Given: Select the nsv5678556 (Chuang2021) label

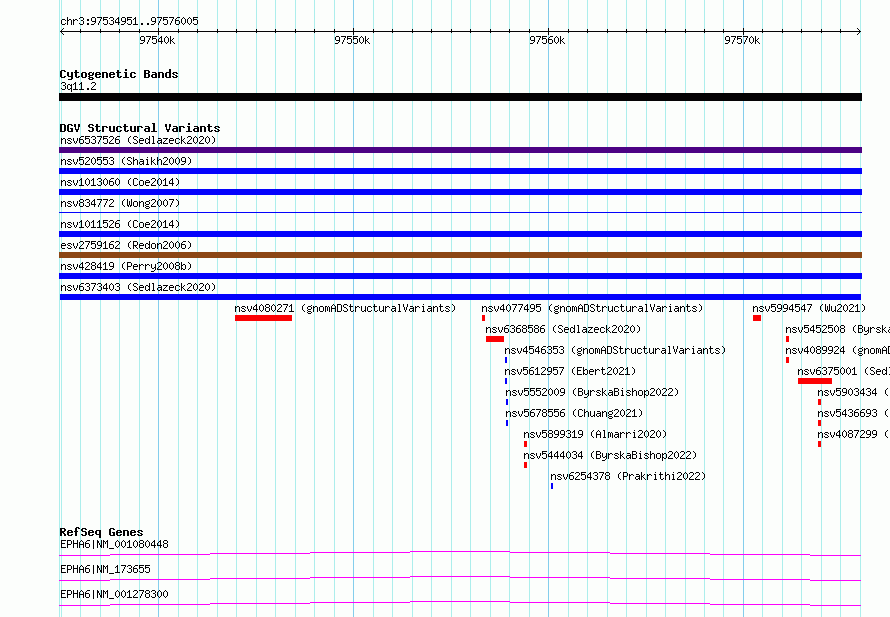Looking at the screenshot, I should (574, 413).
